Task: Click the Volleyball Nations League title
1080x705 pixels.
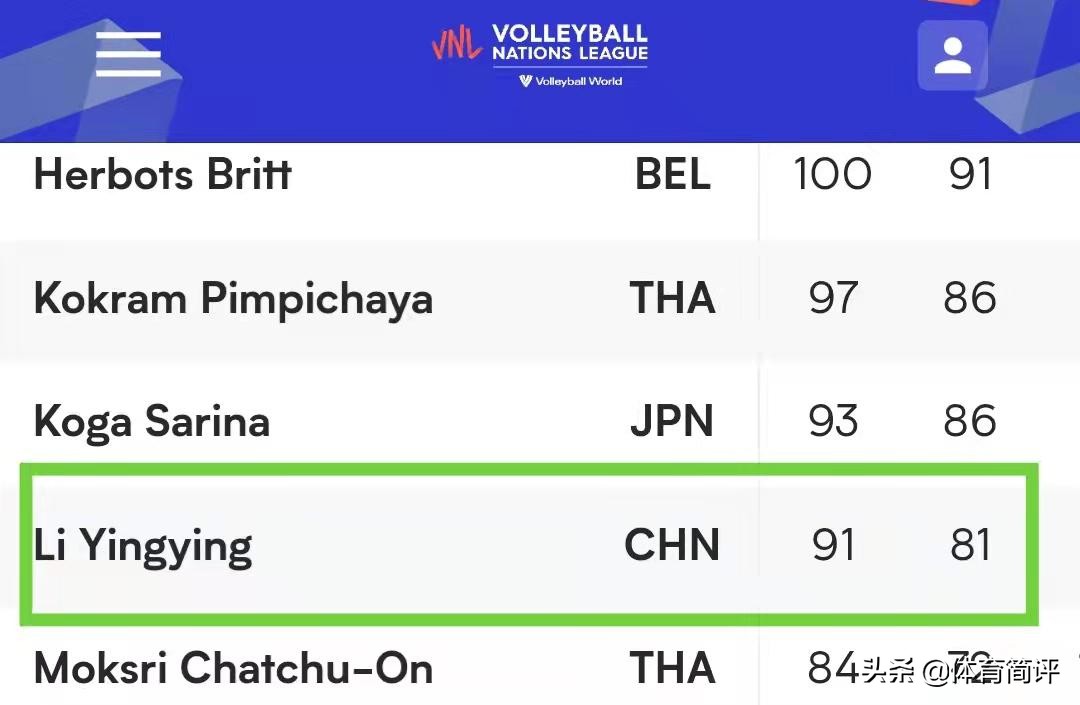Action: (x=569, y=43)
